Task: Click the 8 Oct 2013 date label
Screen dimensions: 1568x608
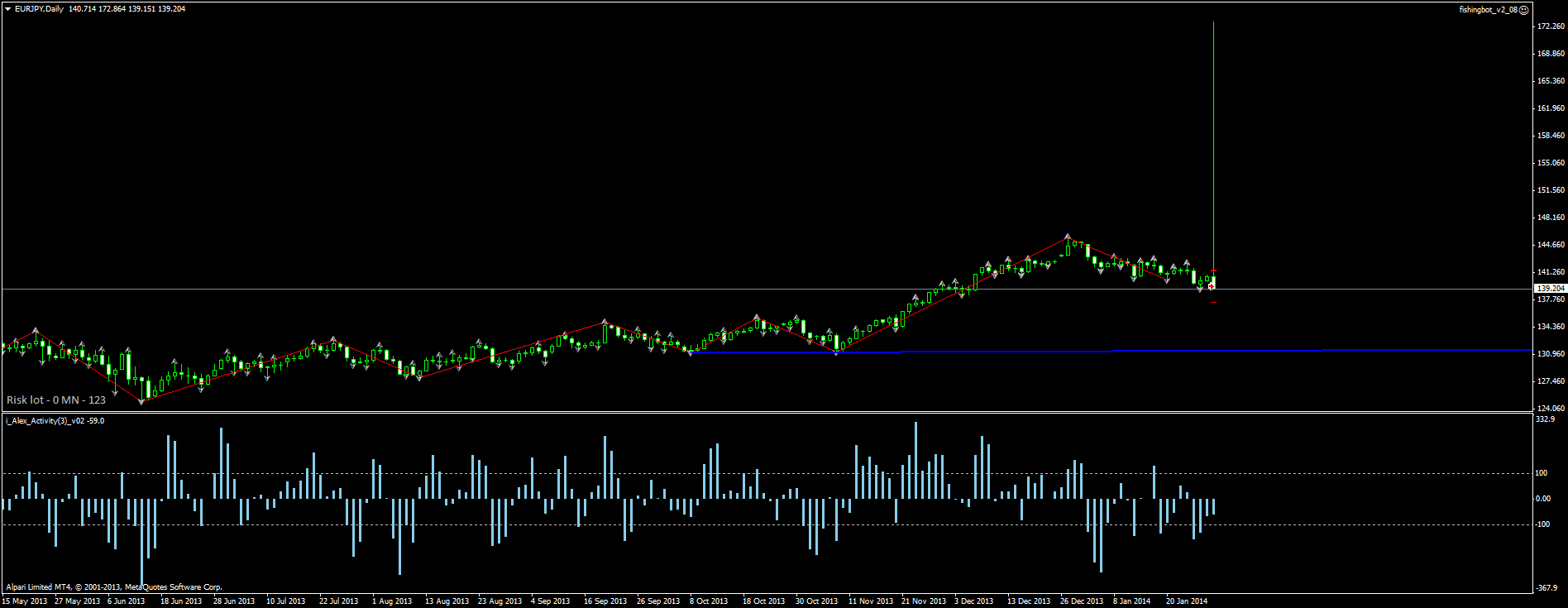Action: pyautogui.click(x=709, y=601)
